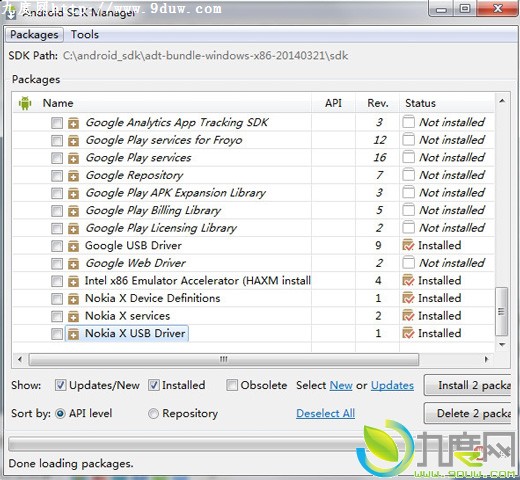This screenshot has height=480, width=520.
Task: Open the Packages menu
Action: (x=34, y=35)
